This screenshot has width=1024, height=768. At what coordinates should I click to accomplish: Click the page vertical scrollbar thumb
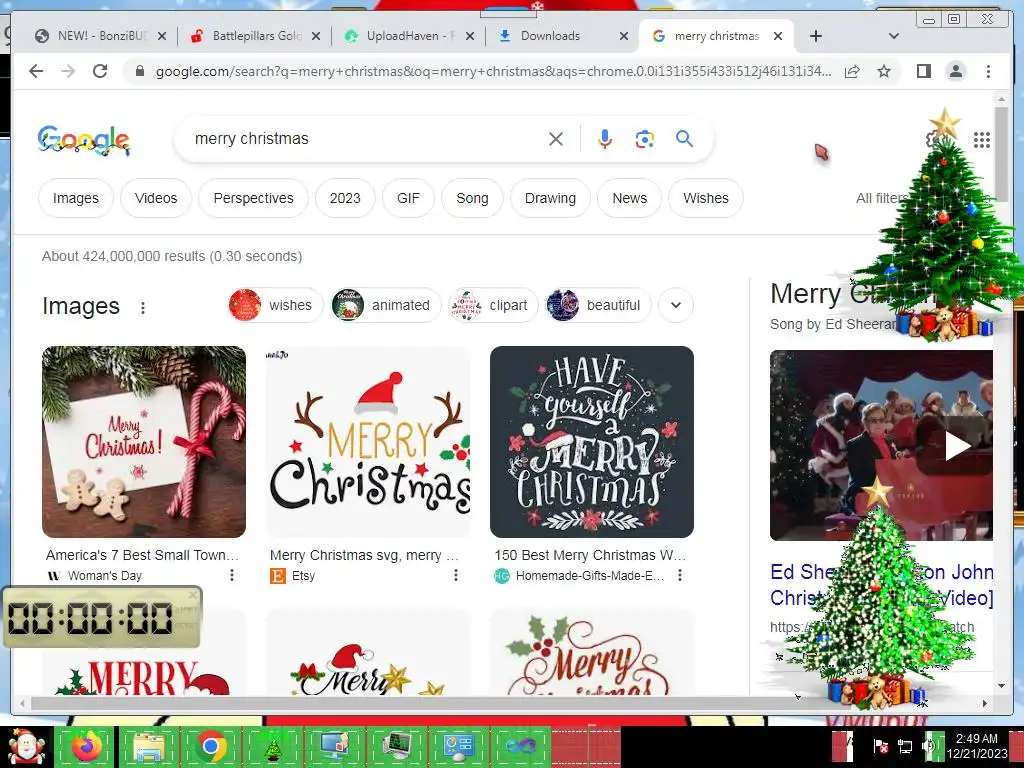pos(1001,154)
